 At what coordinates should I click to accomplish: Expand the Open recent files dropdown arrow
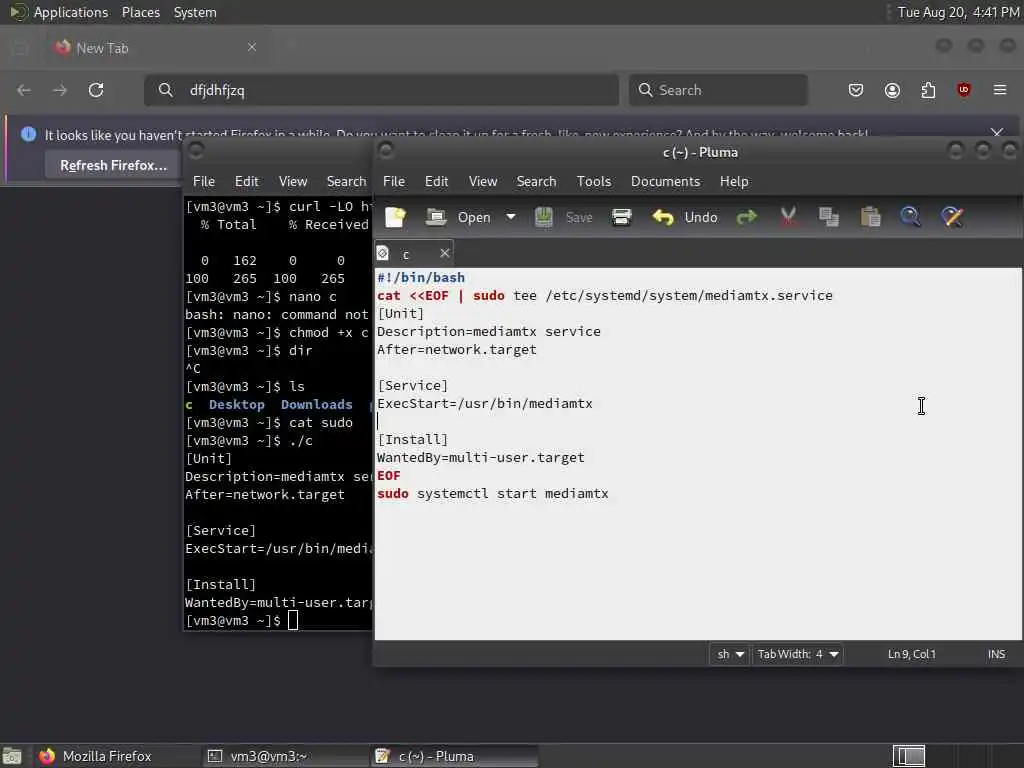point(511,217)
